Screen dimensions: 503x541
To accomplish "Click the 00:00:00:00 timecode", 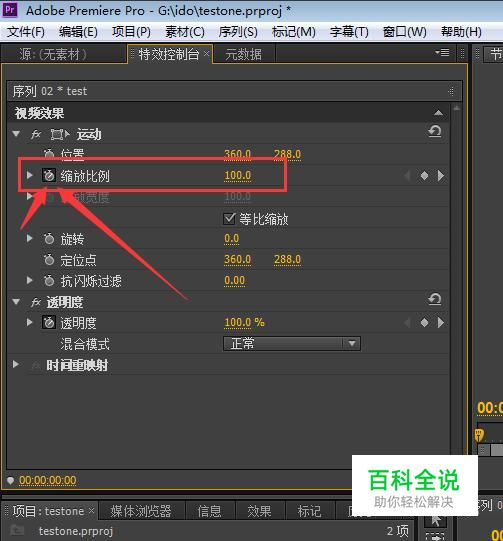I will [48, 480].
